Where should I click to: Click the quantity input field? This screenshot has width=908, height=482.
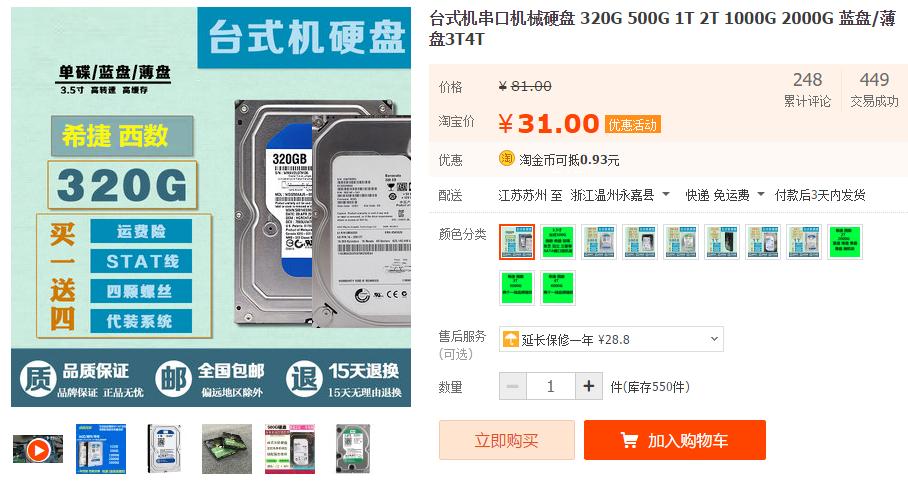[551, 386]
